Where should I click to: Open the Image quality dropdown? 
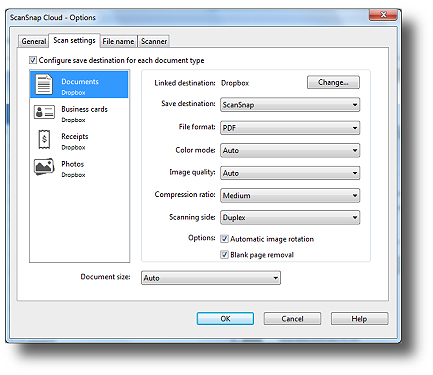click(x=290, y=173)
